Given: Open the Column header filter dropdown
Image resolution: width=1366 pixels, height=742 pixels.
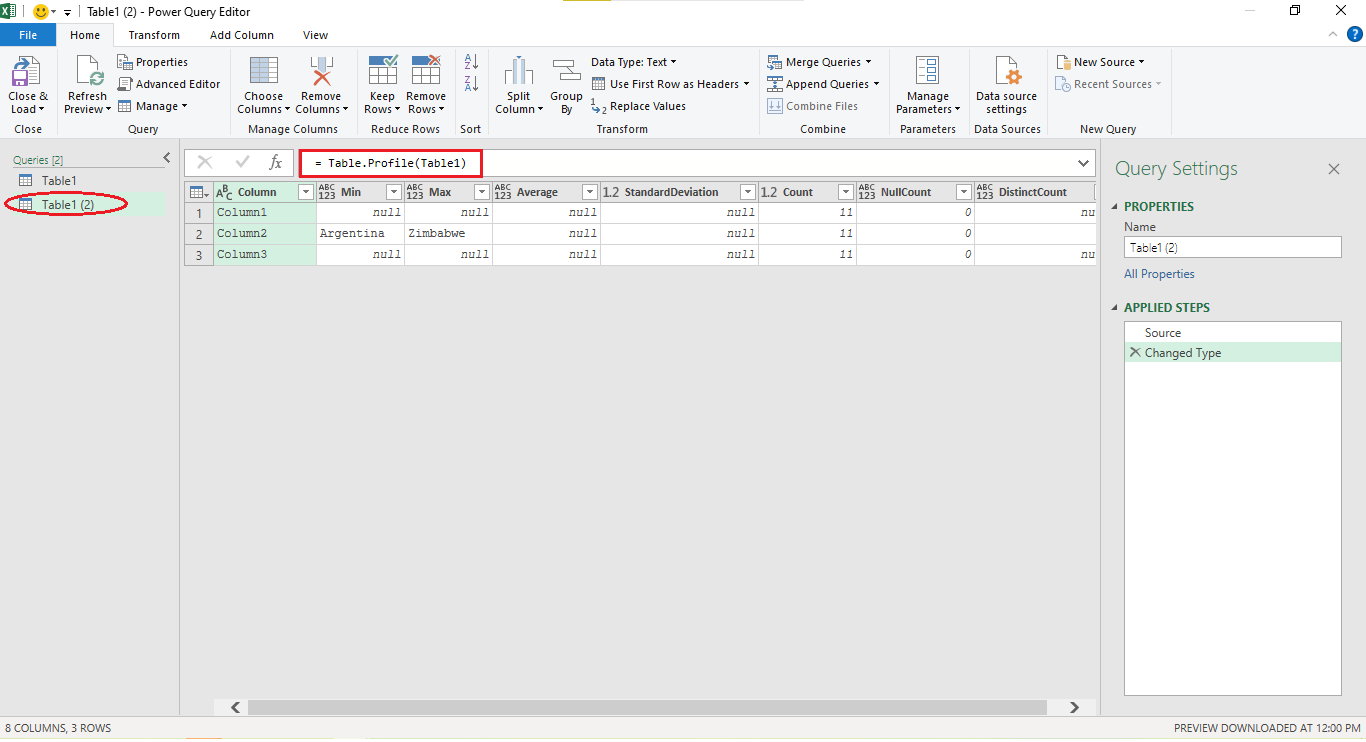Looking at the screenshot, I should point(306,192).
